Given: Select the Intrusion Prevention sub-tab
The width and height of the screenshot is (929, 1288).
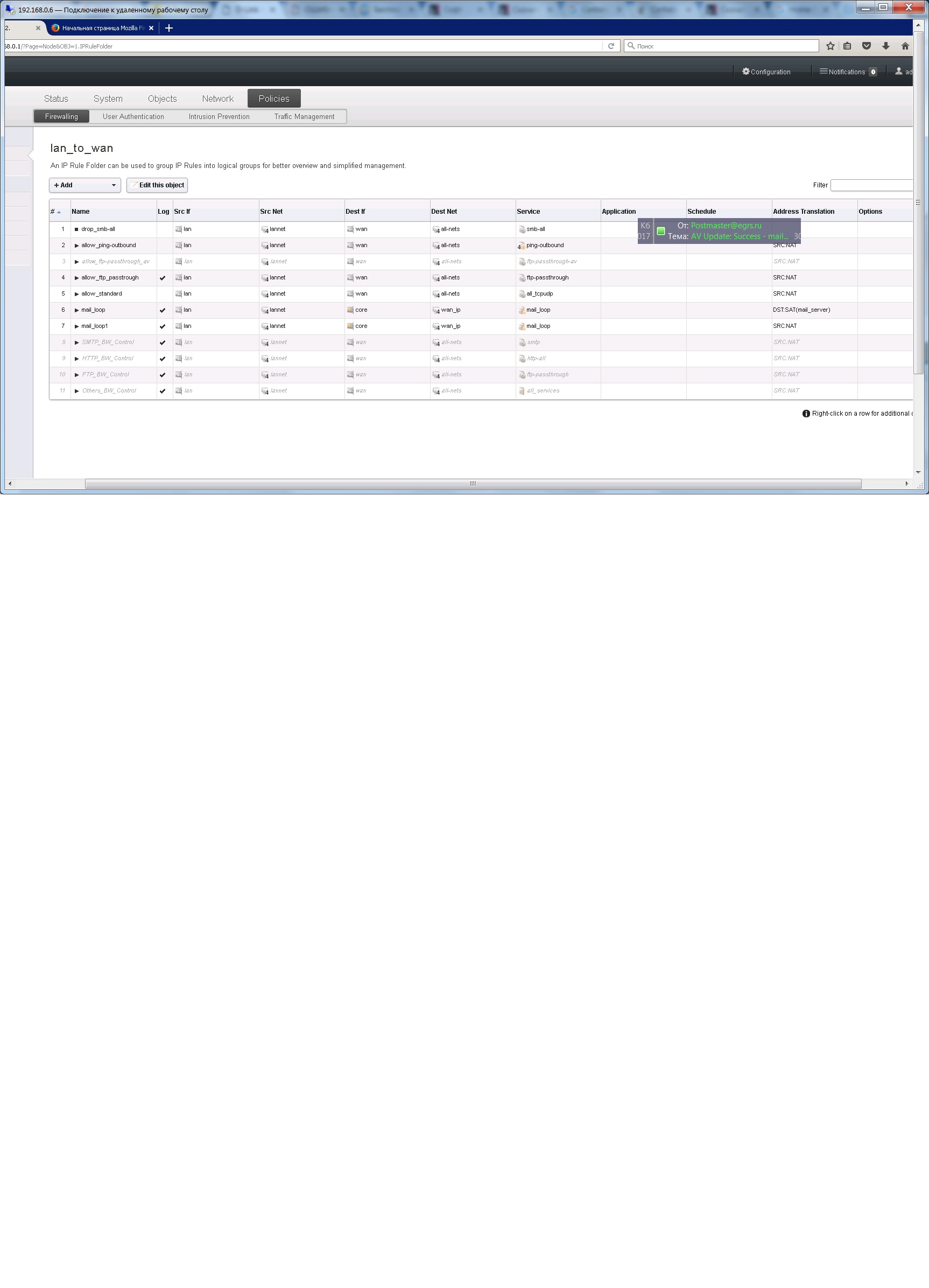Looking at the screenshot, I should 219,117.
